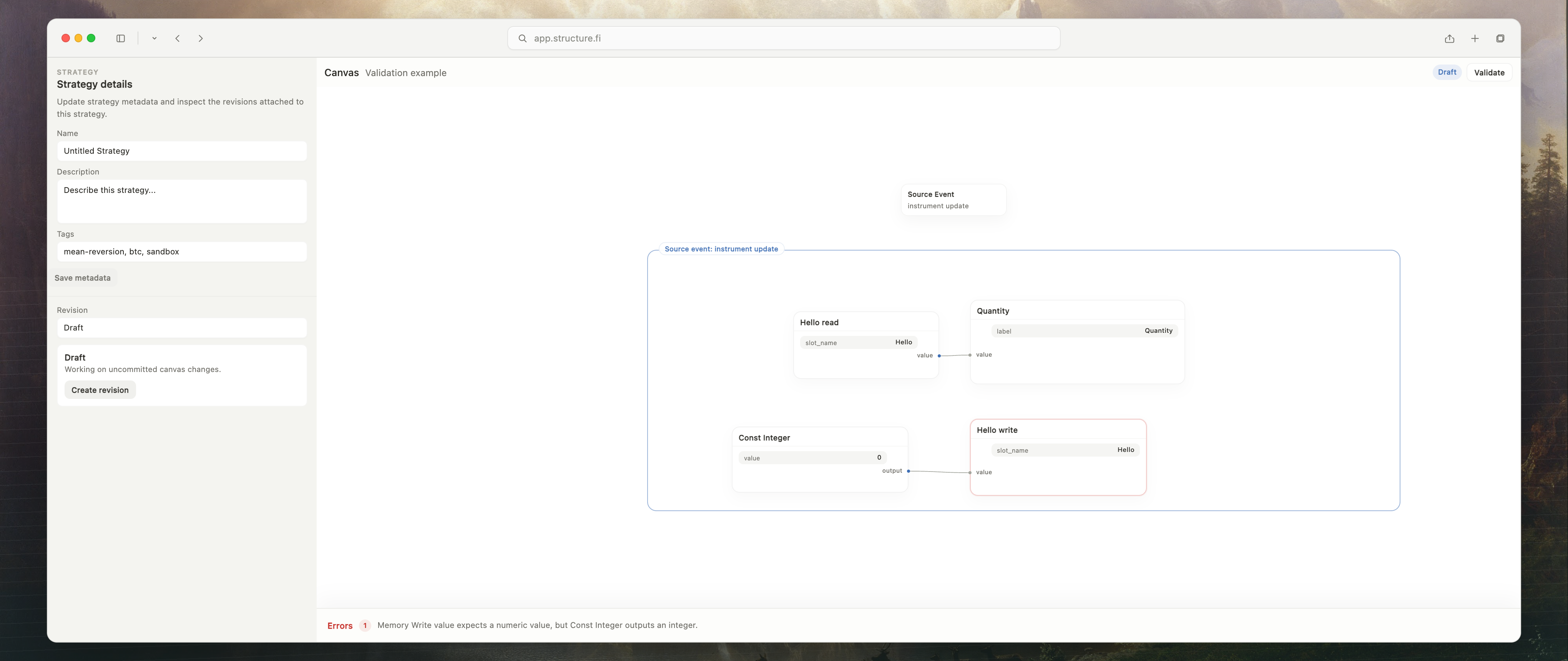Click the error count badge showing 1
The height and width of the screenshot is (661, 1568).
point(365,626)
